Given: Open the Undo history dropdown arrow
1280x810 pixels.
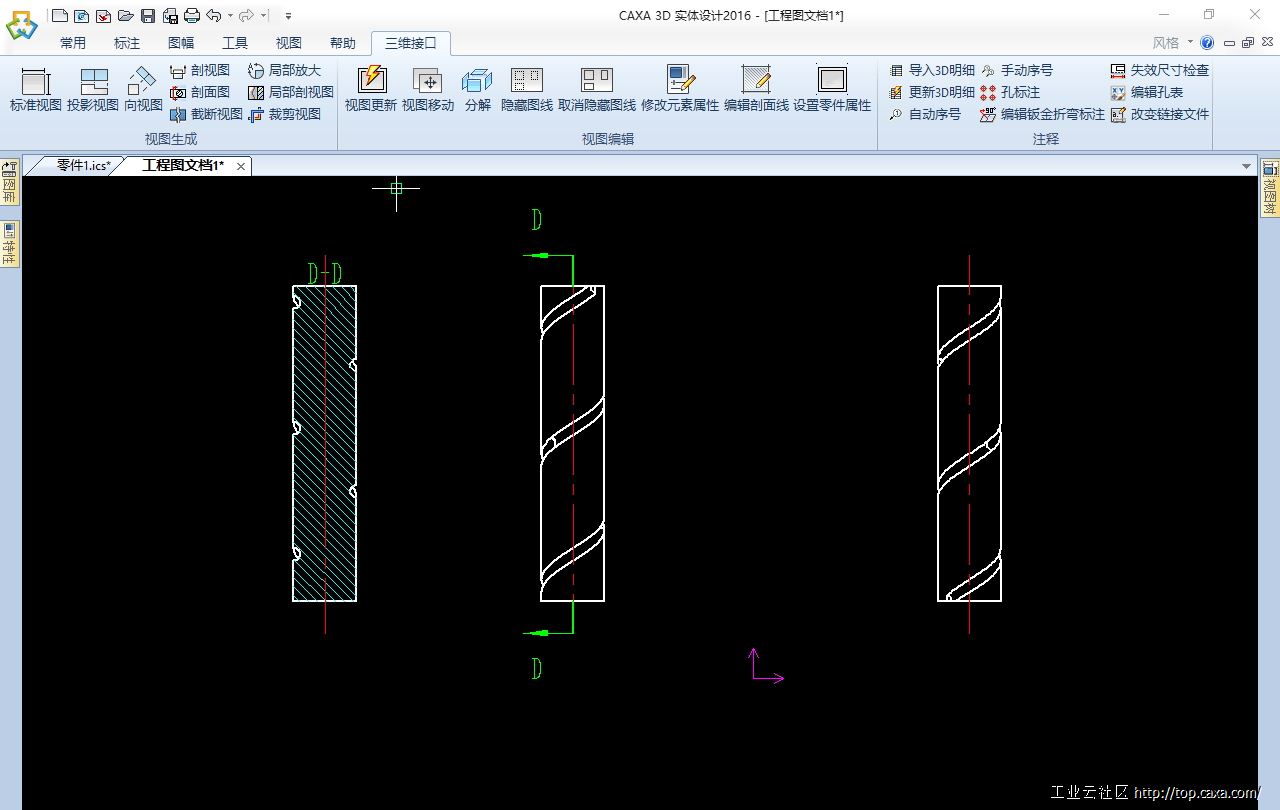Looking at the screenshot, I should coord(230,15).
